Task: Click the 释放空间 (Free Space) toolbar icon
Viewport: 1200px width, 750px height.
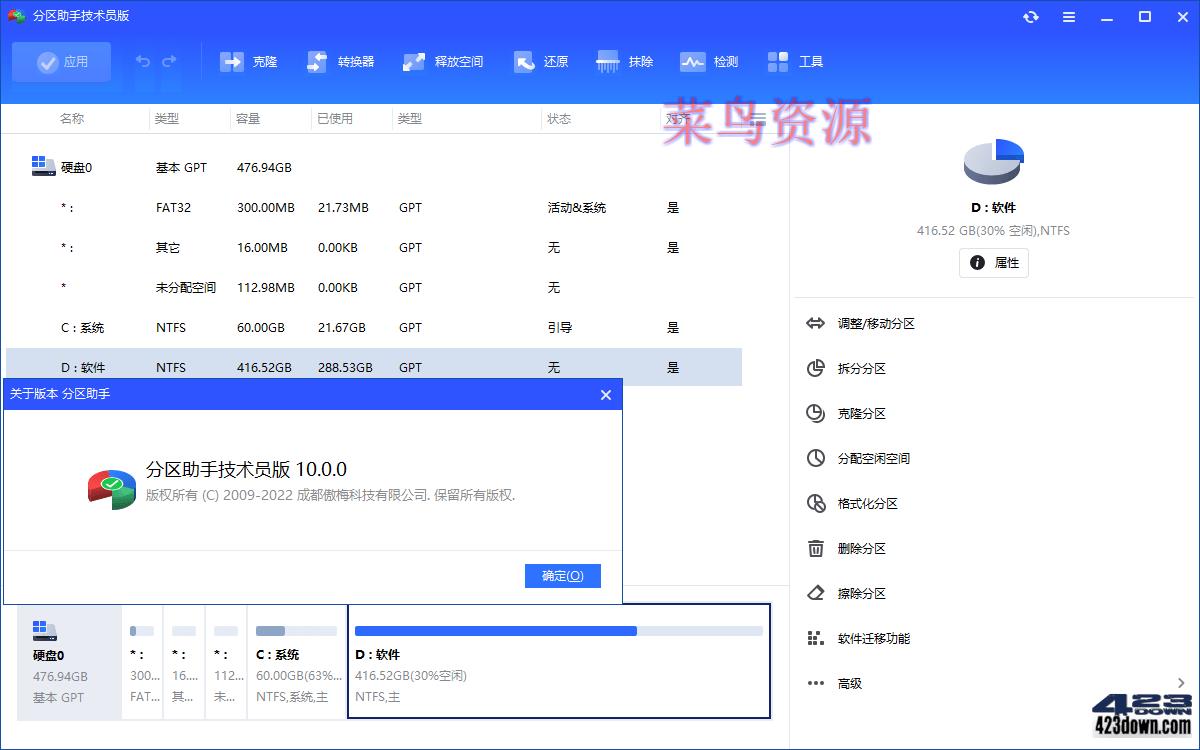Action: tap(442, 61)
